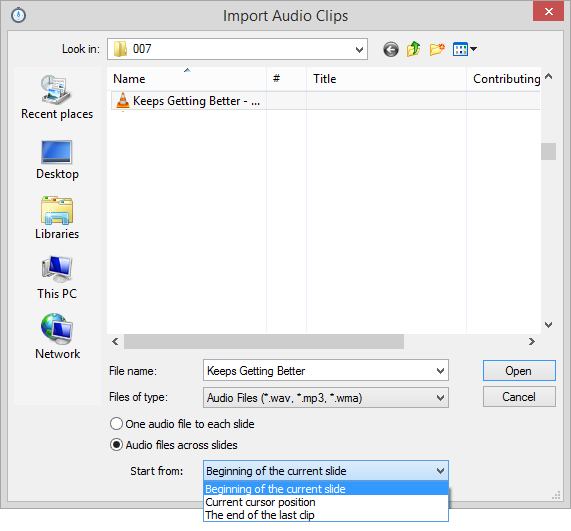The height and width of the screenshot is (531, 571).
Task: Click the Up One Level folder icon
Action: [414, 49]
